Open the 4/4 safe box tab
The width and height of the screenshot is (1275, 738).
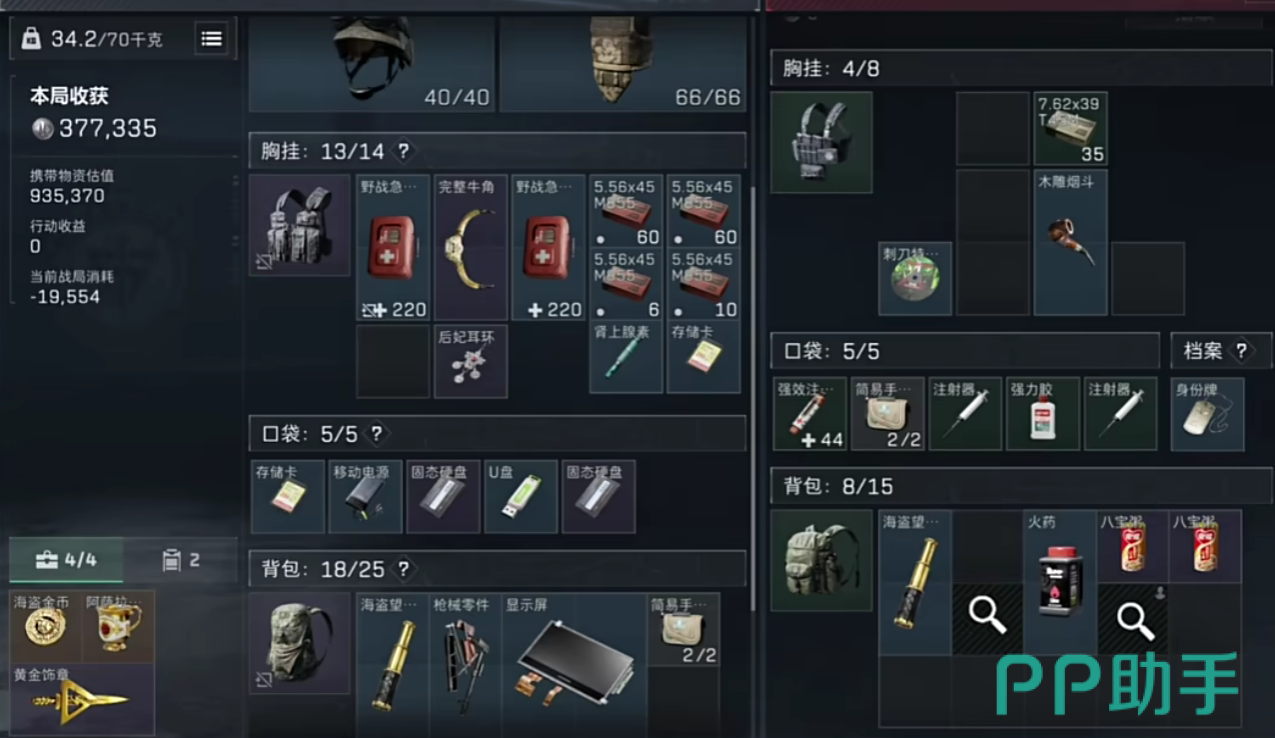67,560
